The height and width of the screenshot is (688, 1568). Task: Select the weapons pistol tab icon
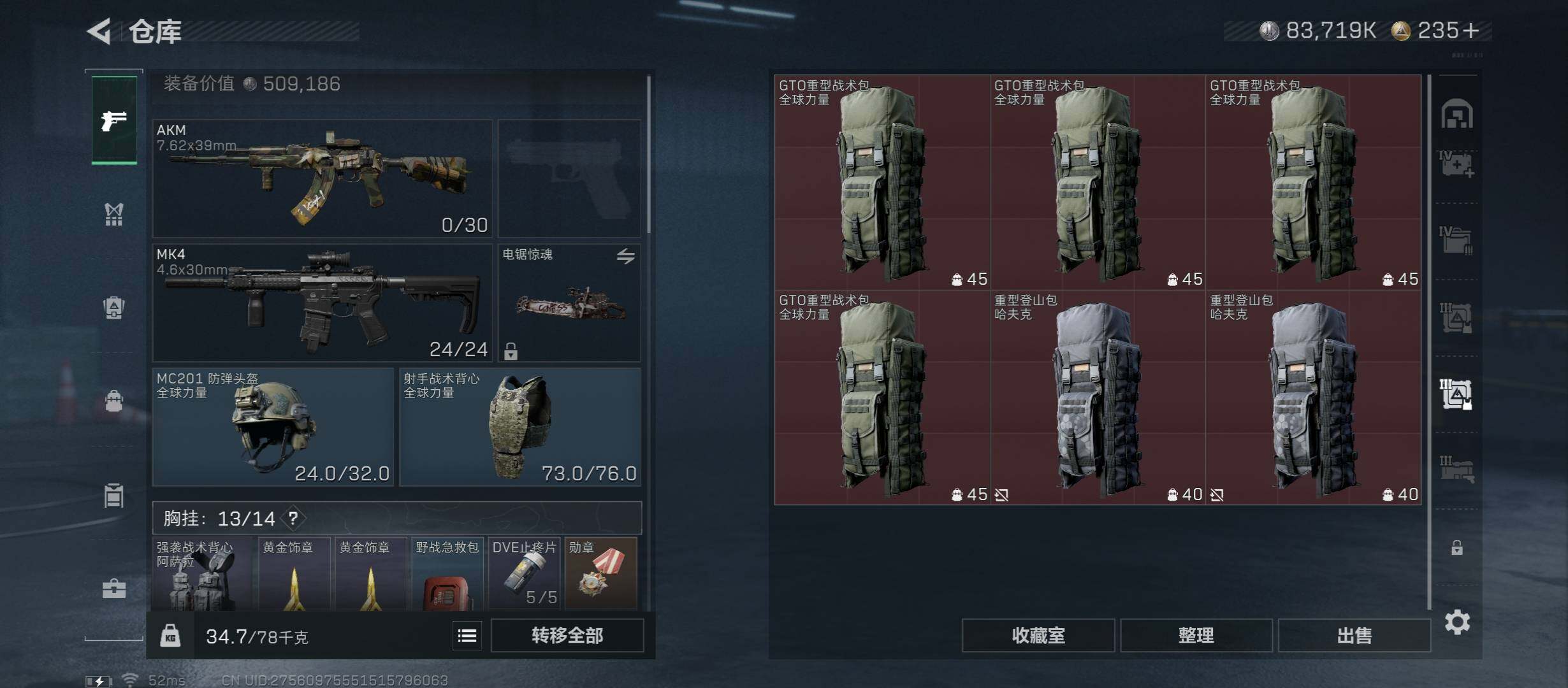pos(114,120)
